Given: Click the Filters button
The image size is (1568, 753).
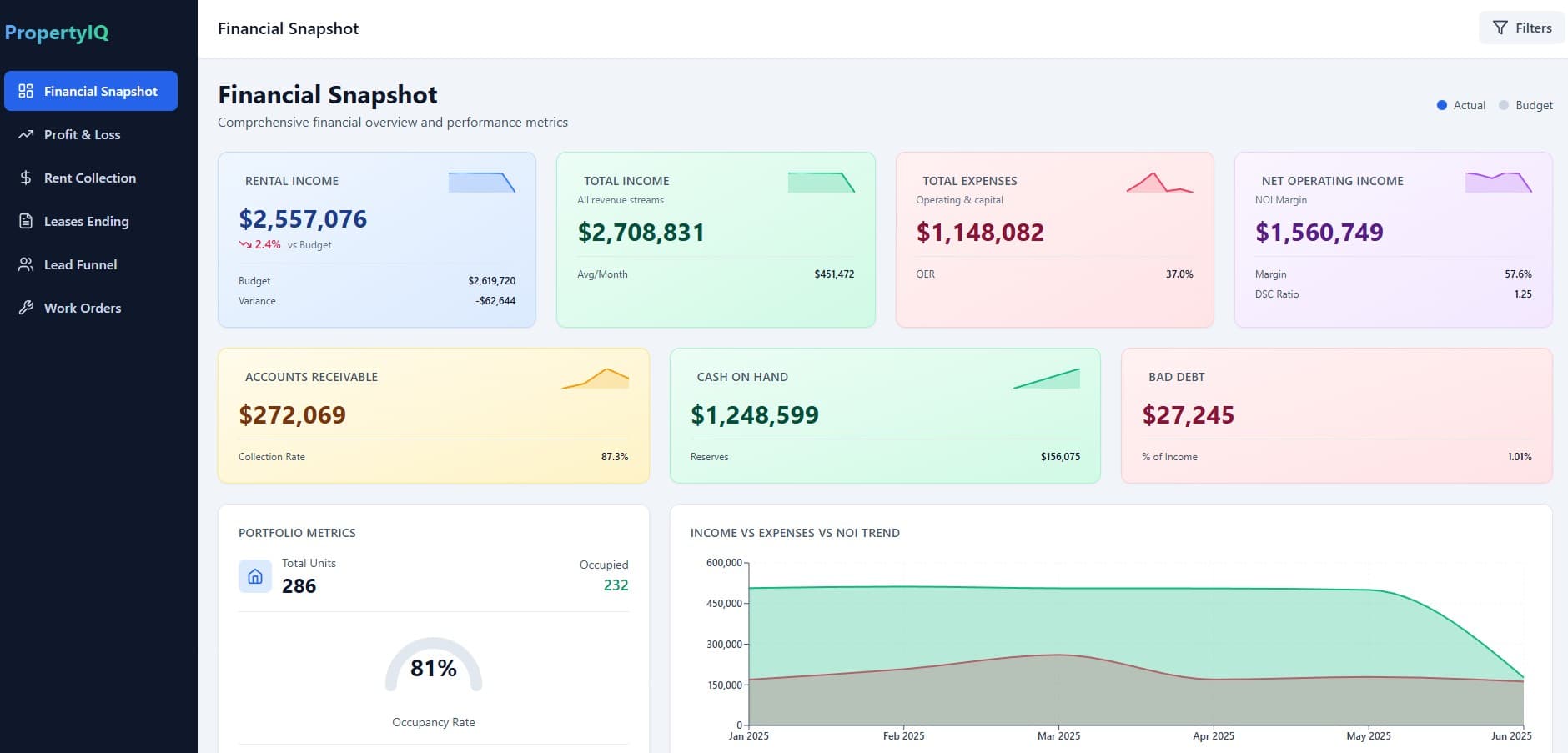Looking at the screenshot, I should tap(1521, 27).
